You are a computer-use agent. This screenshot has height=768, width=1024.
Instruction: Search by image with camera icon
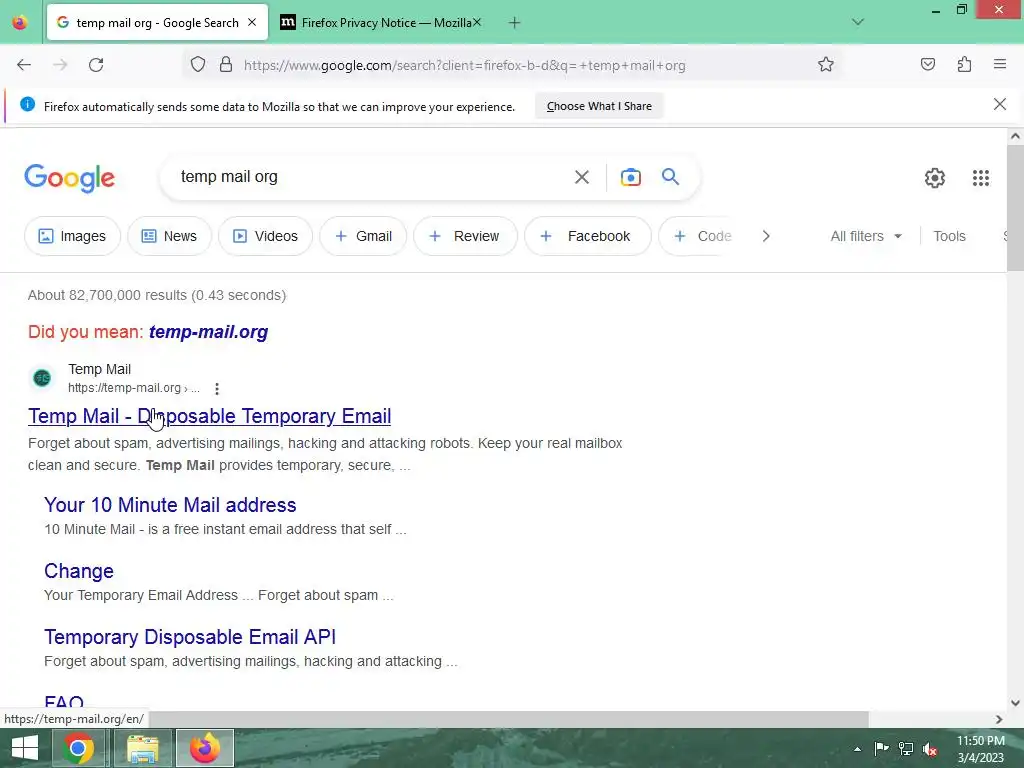pyautogui.click(x=631, y=177)
